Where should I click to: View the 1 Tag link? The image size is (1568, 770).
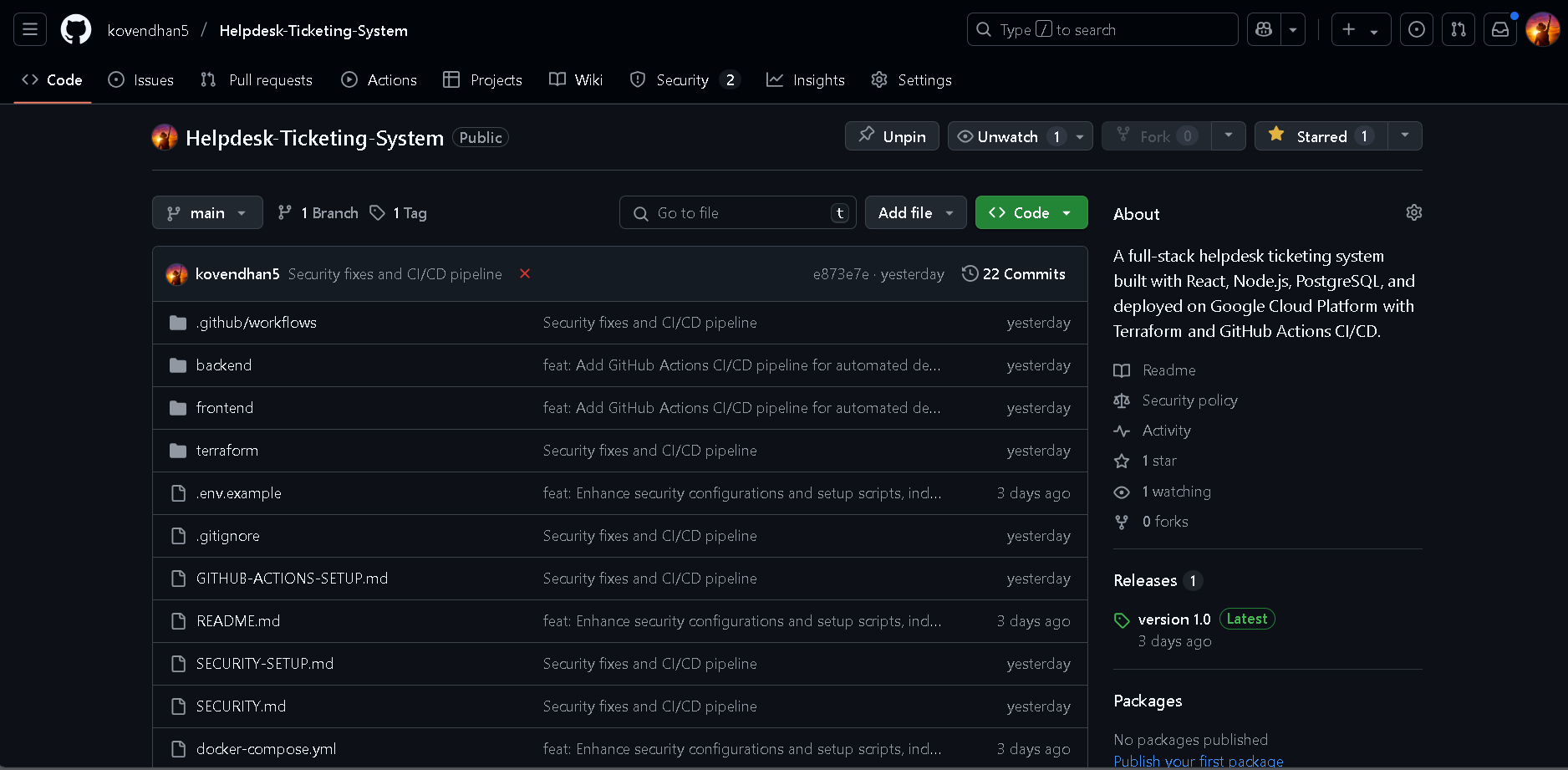click(x=399, y=213)
